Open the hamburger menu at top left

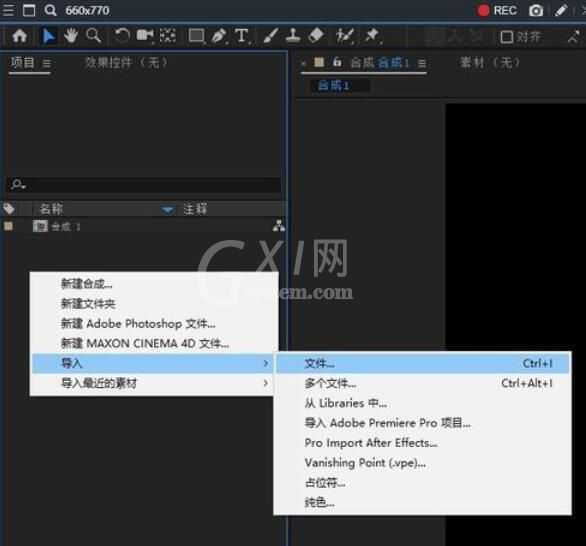point(7,10)
